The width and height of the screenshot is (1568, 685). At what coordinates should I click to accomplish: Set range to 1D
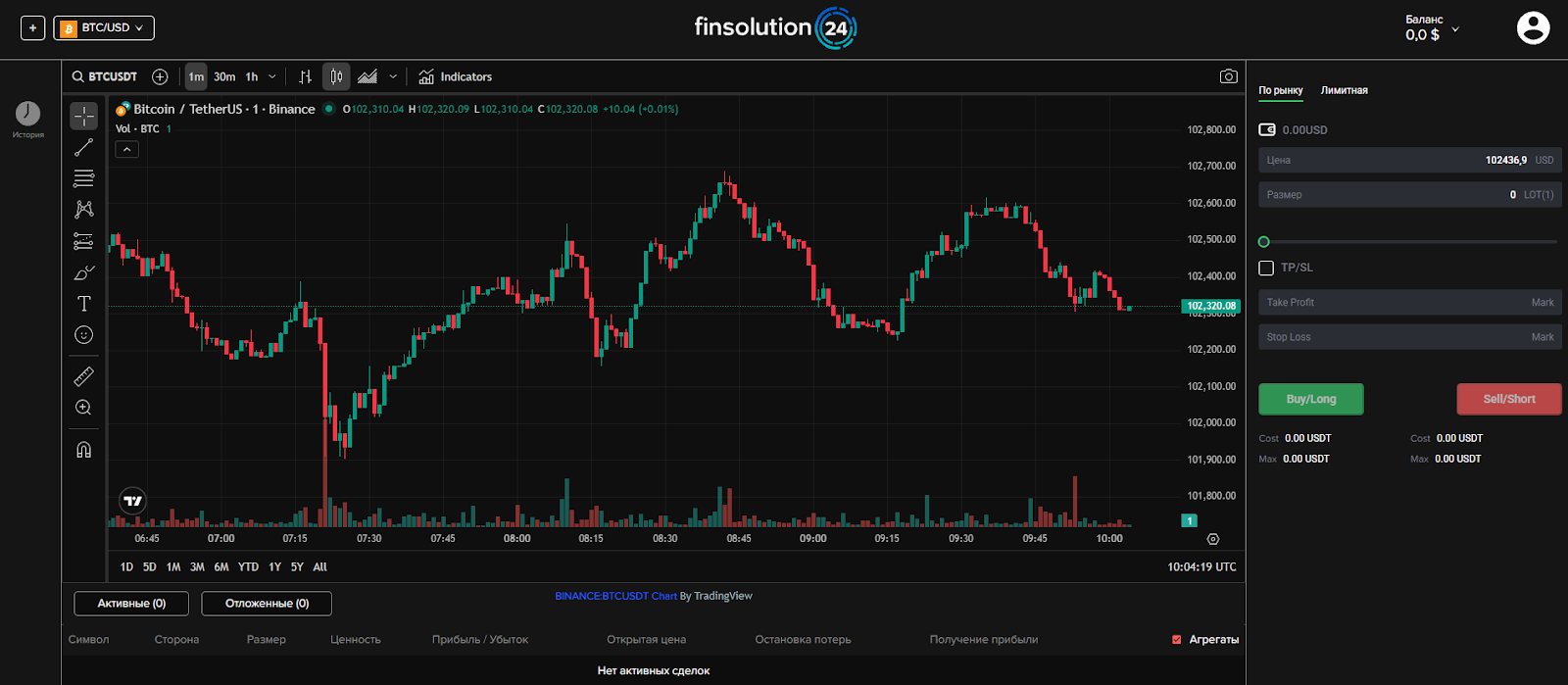point(126,566)
